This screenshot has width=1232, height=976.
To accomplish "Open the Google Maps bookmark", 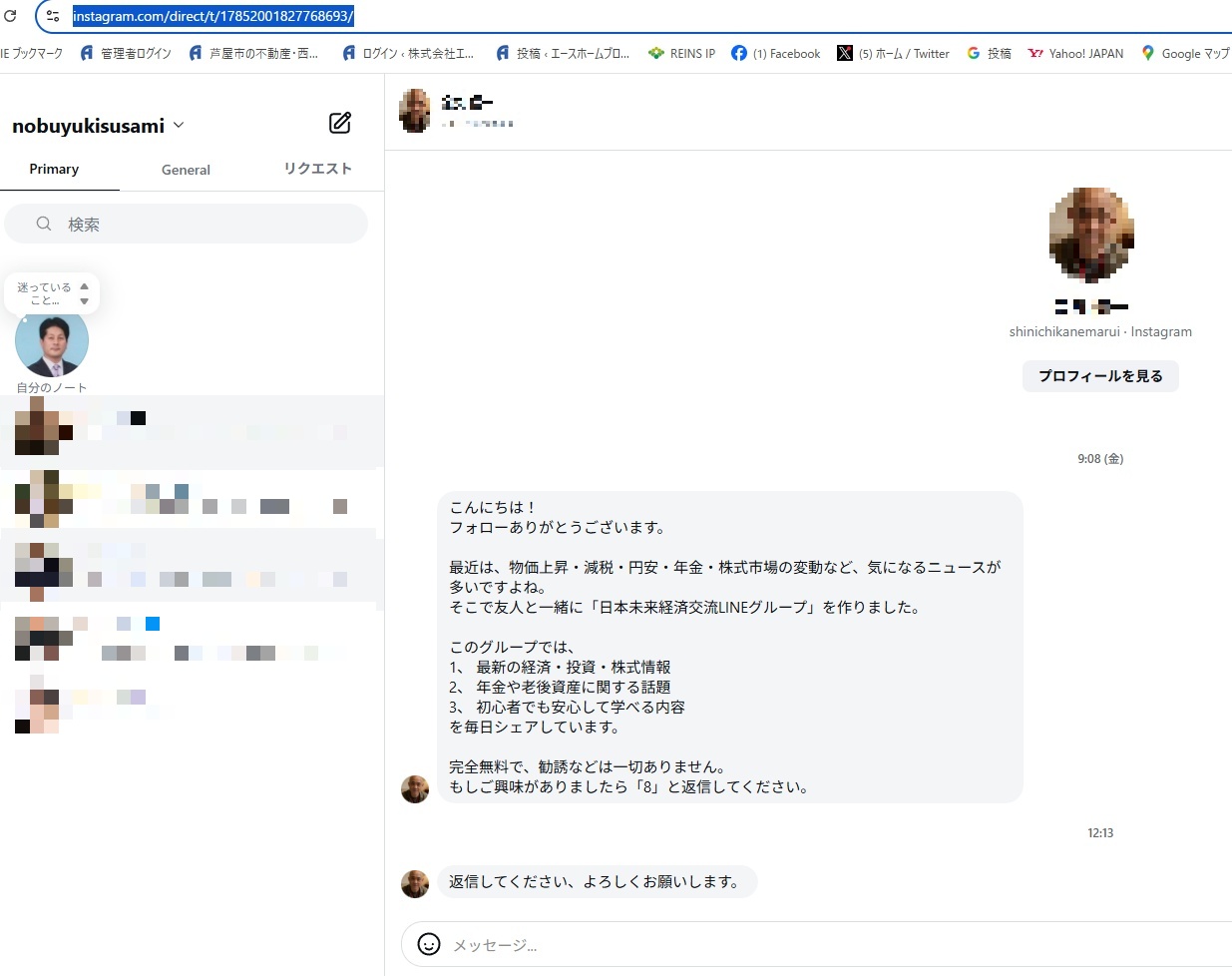I will pyautogui.click(x=1185, y=54).
